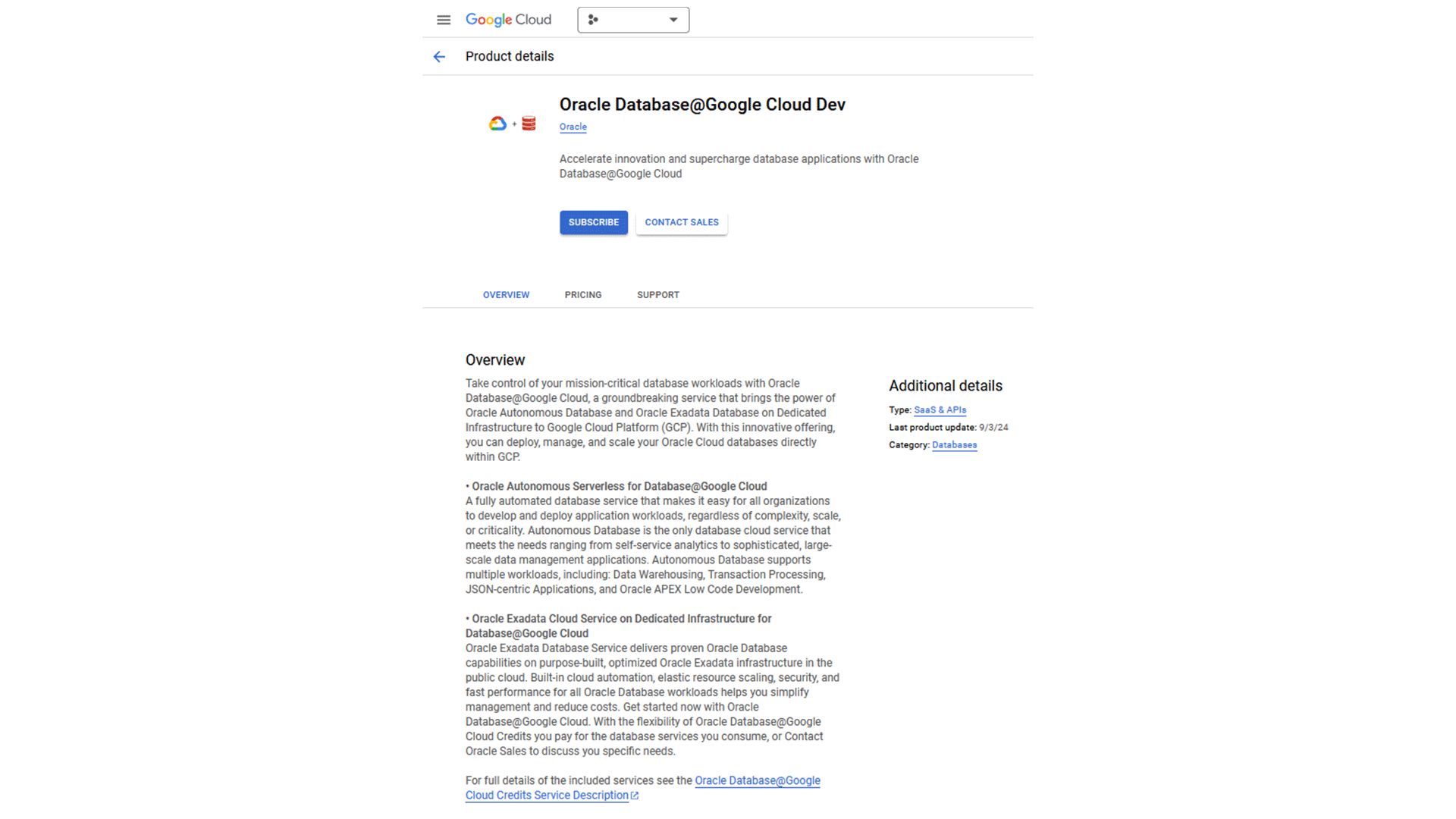Expand the project picker combo box
The height and width of the screenshot is (819, 1456).
(x=633, y=20)
